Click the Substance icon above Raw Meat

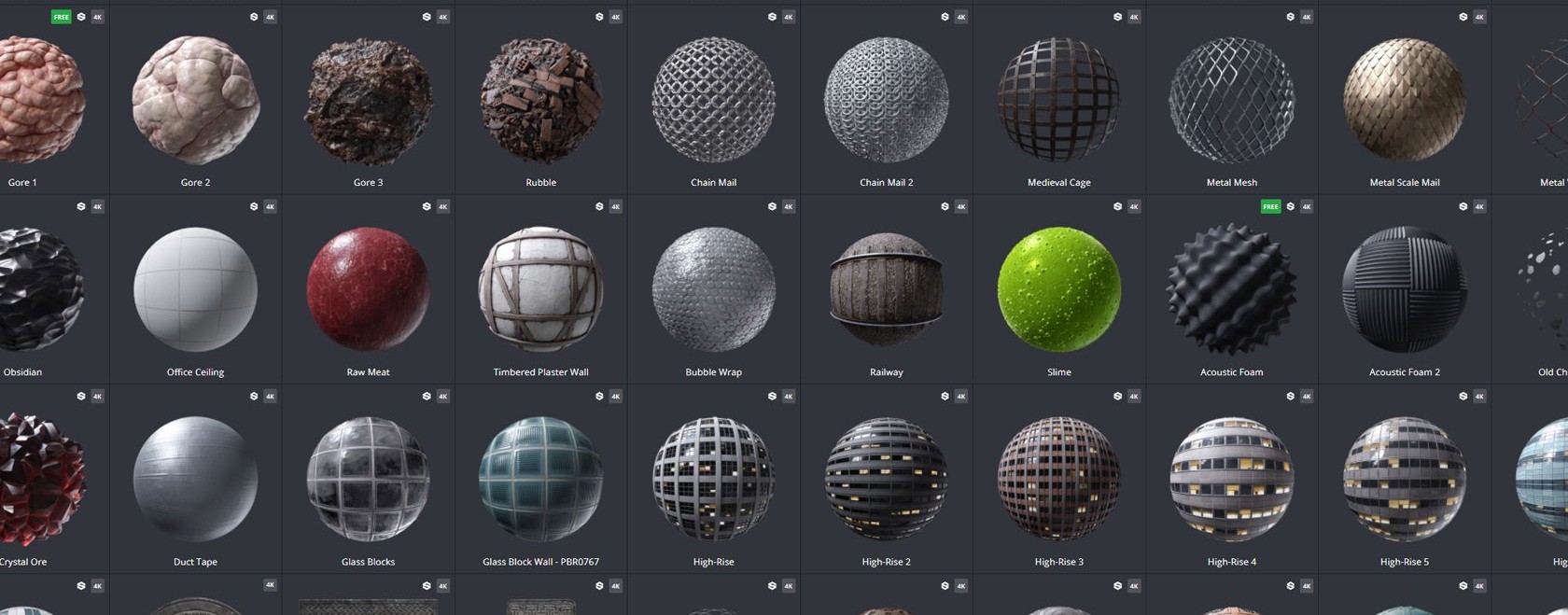point(427,206)
